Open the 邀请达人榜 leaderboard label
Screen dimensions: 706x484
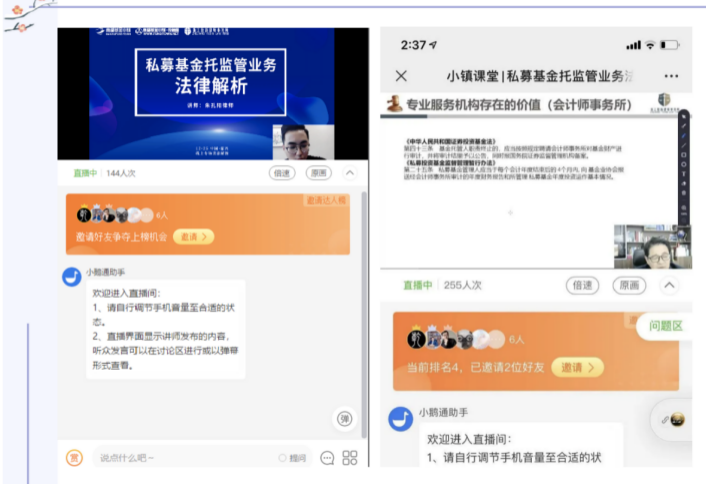click(326, 200)
